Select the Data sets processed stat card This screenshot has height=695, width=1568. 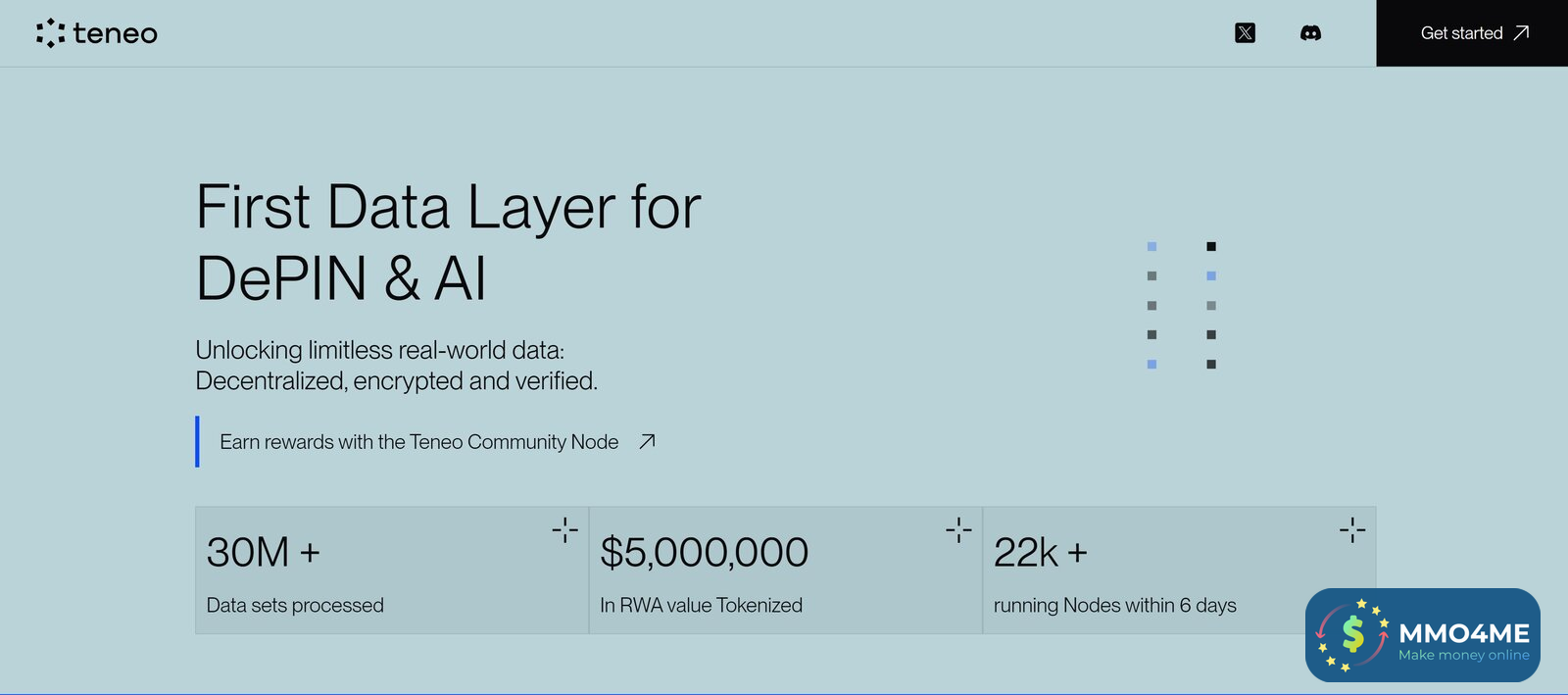pyautogui.click(x=392, y=571)
